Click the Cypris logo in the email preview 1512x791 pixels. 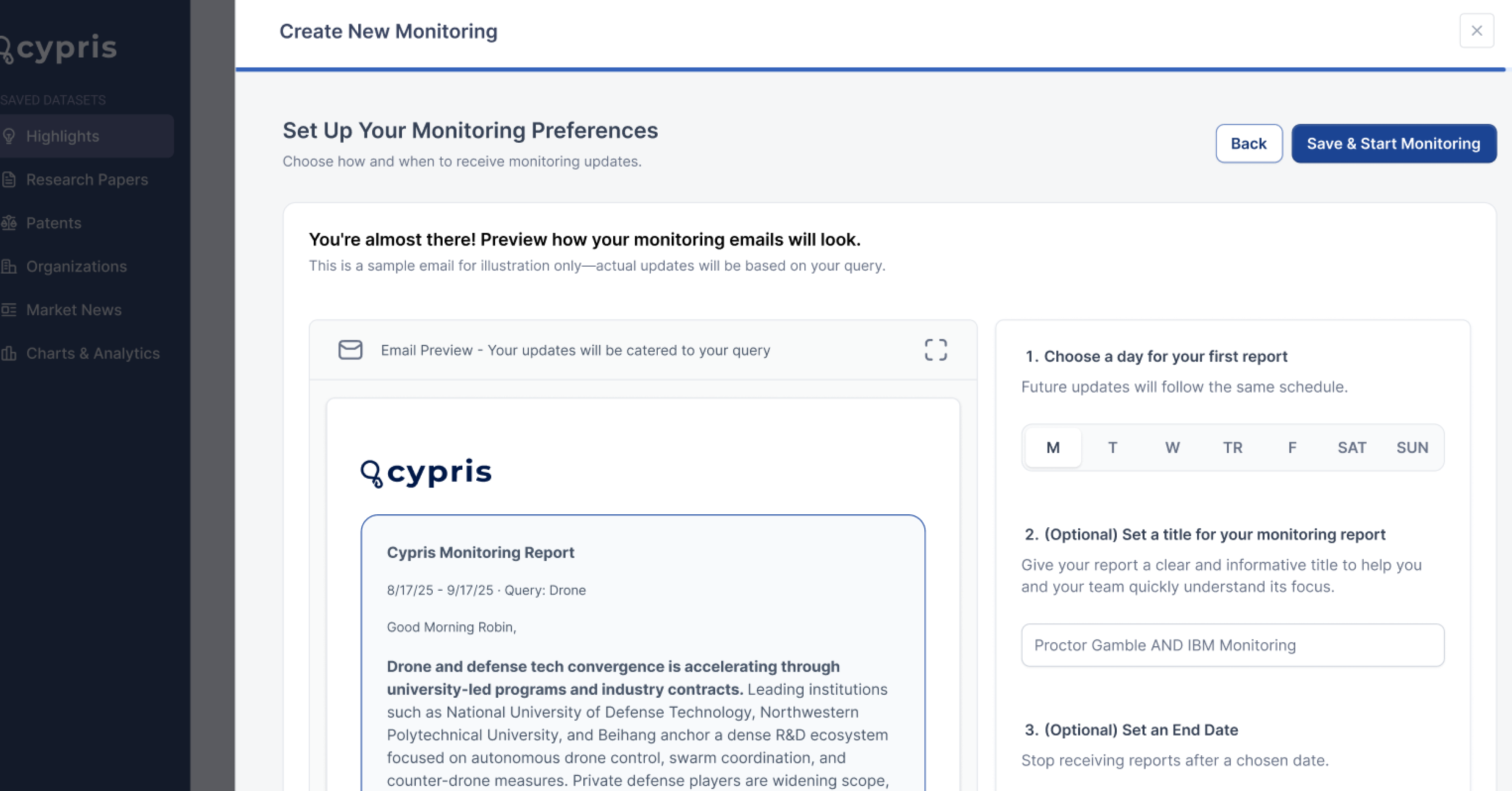coord(425,473)
